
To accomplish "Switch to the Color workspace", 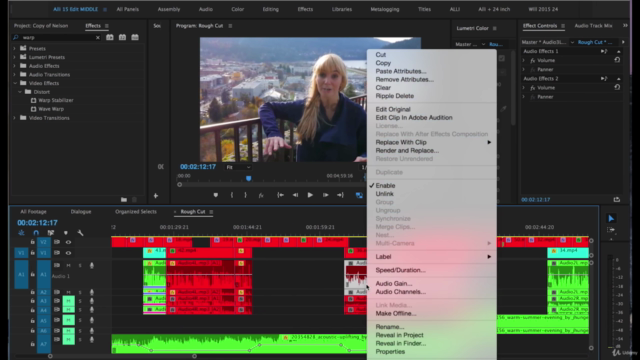I will tap(238, 9).
